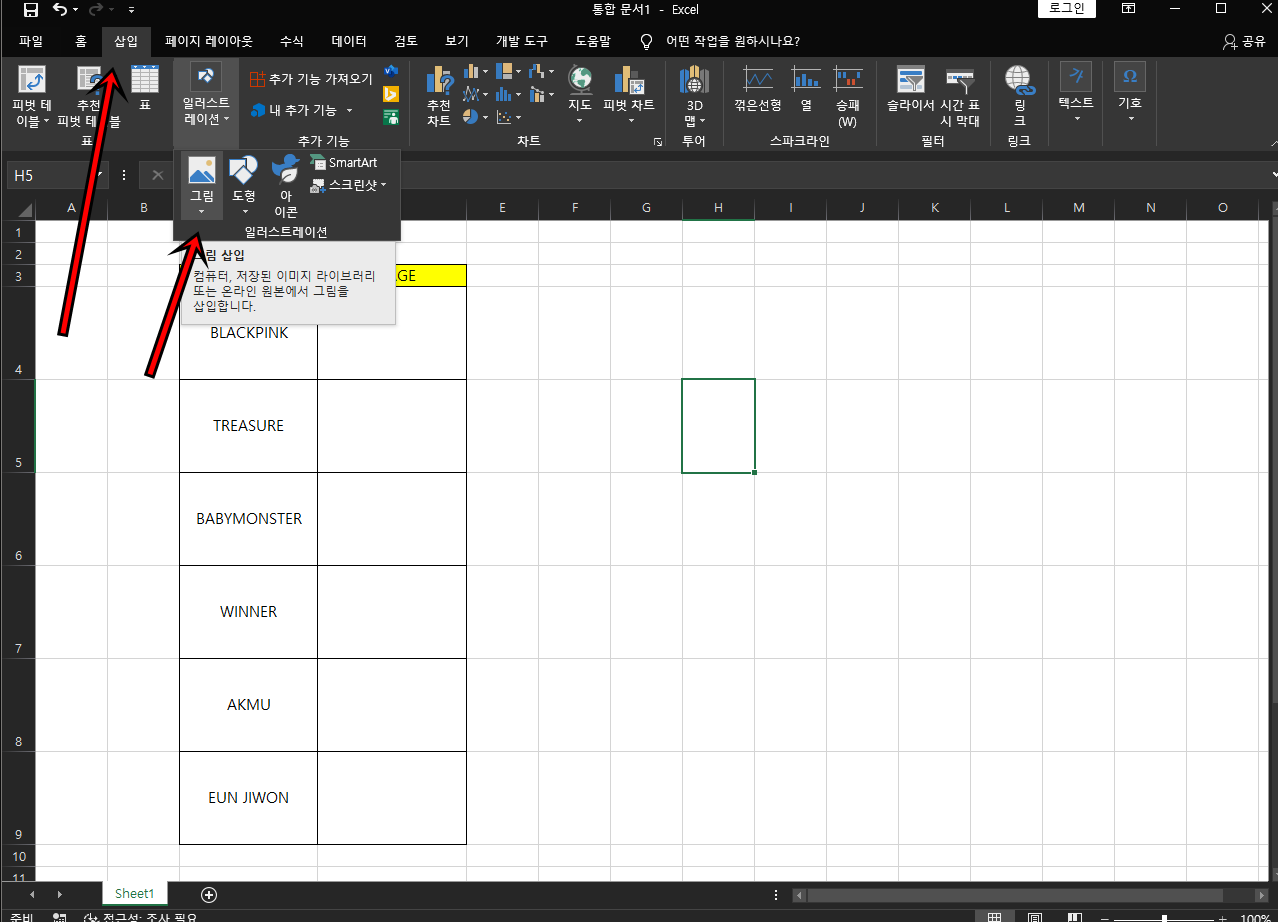1278x922 pixels.
Task: Switch to Page Layout view
Action: pos(1035,918)
